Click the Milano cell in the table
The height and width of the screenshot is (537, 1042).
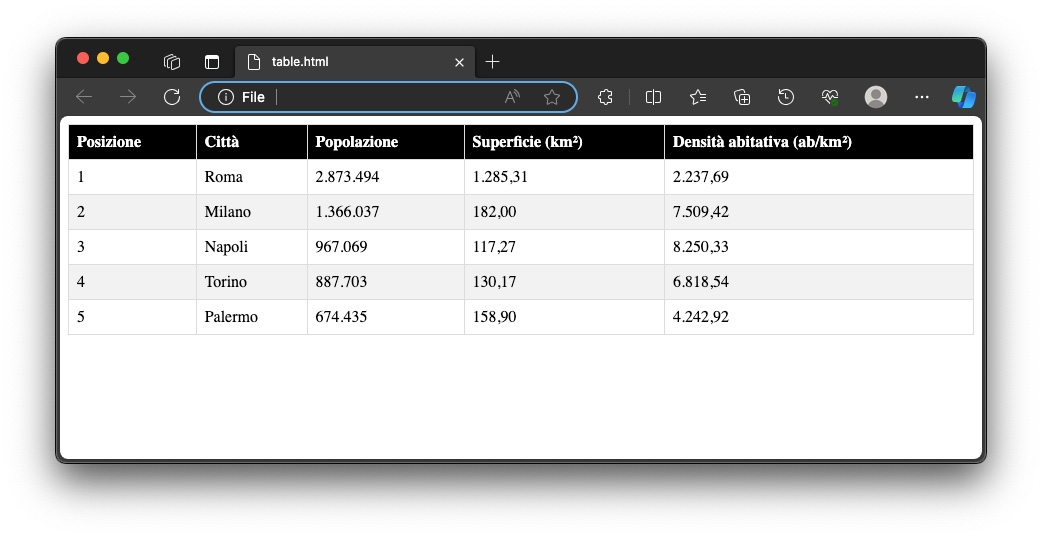228,212
